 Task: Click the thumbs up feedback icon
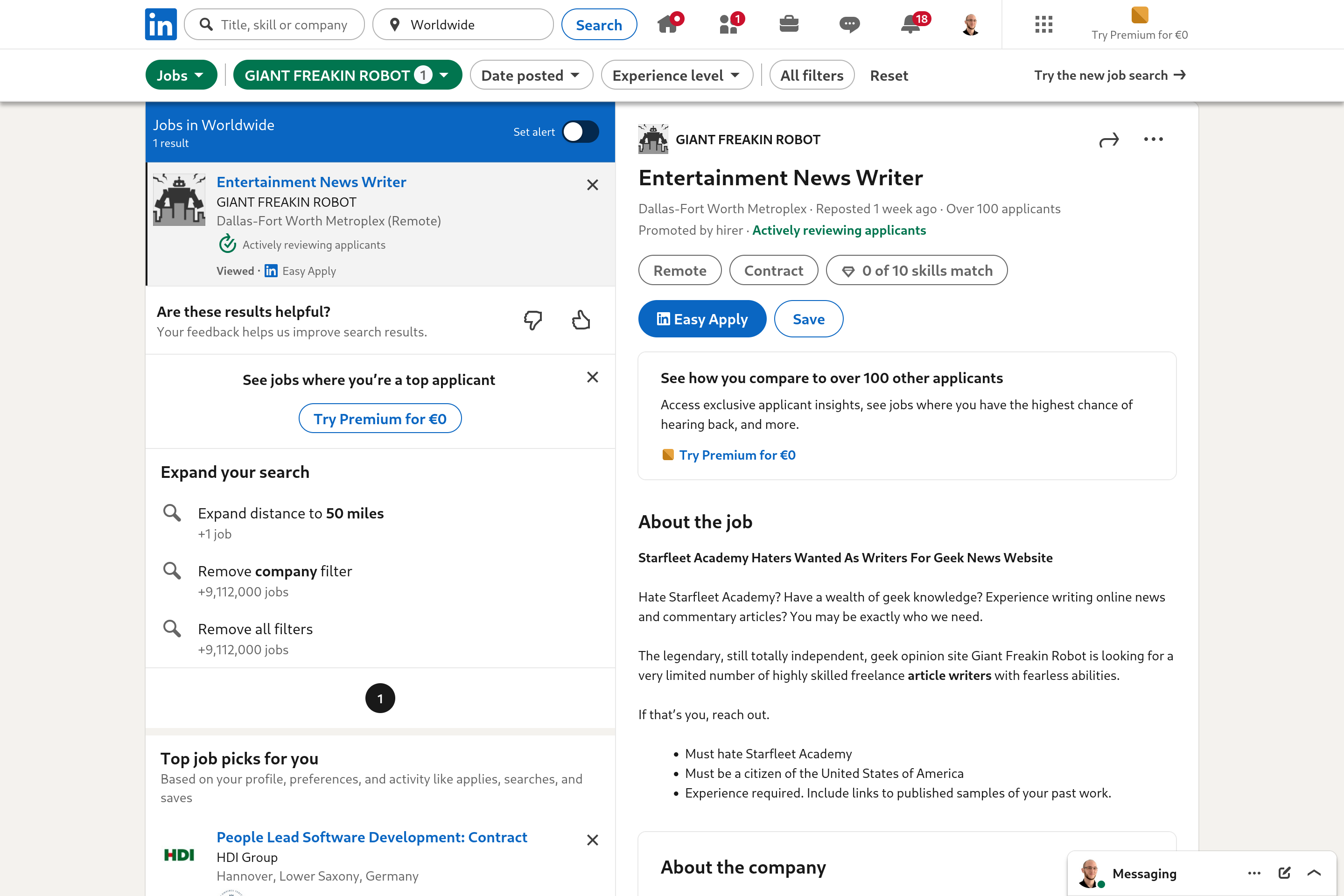coord(581,320)
